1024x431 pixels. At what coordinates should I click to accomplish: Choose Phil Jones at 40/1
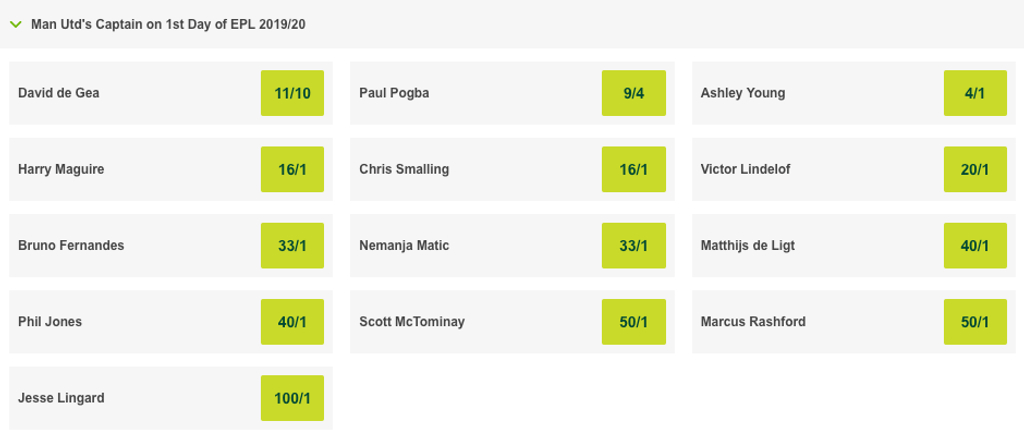(x=292, y=322)
